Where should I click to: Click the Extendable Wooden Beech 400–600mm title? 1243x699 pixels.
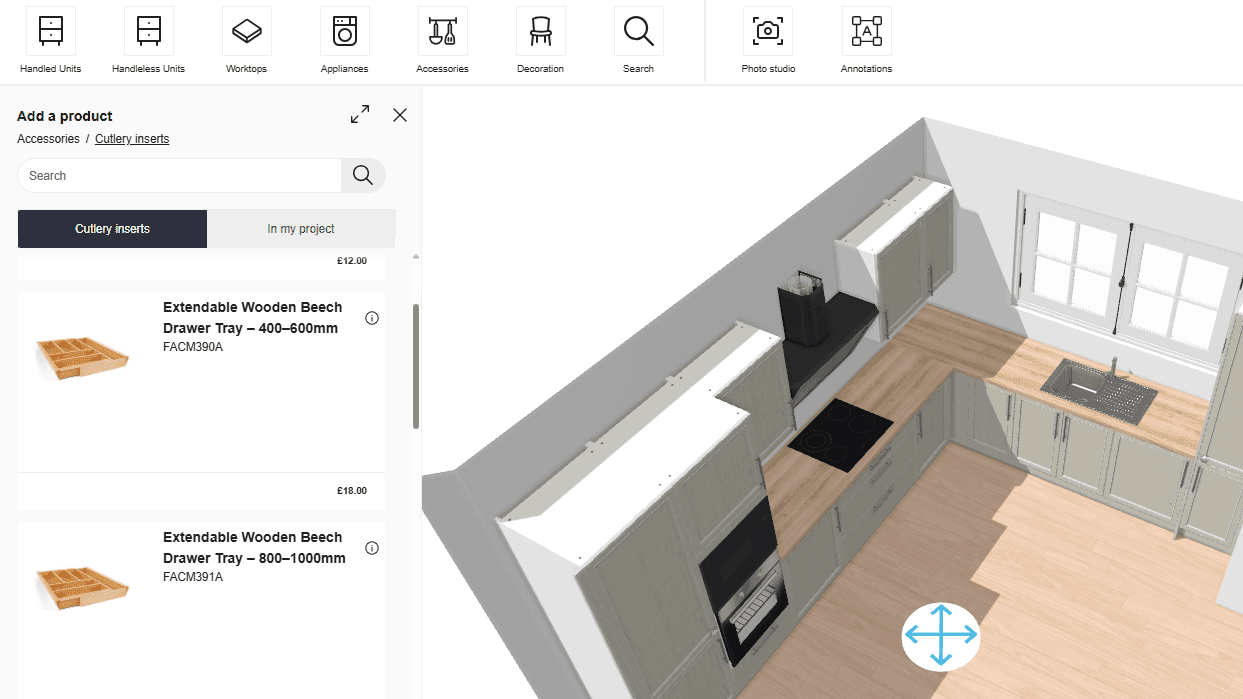coord(252,317)
